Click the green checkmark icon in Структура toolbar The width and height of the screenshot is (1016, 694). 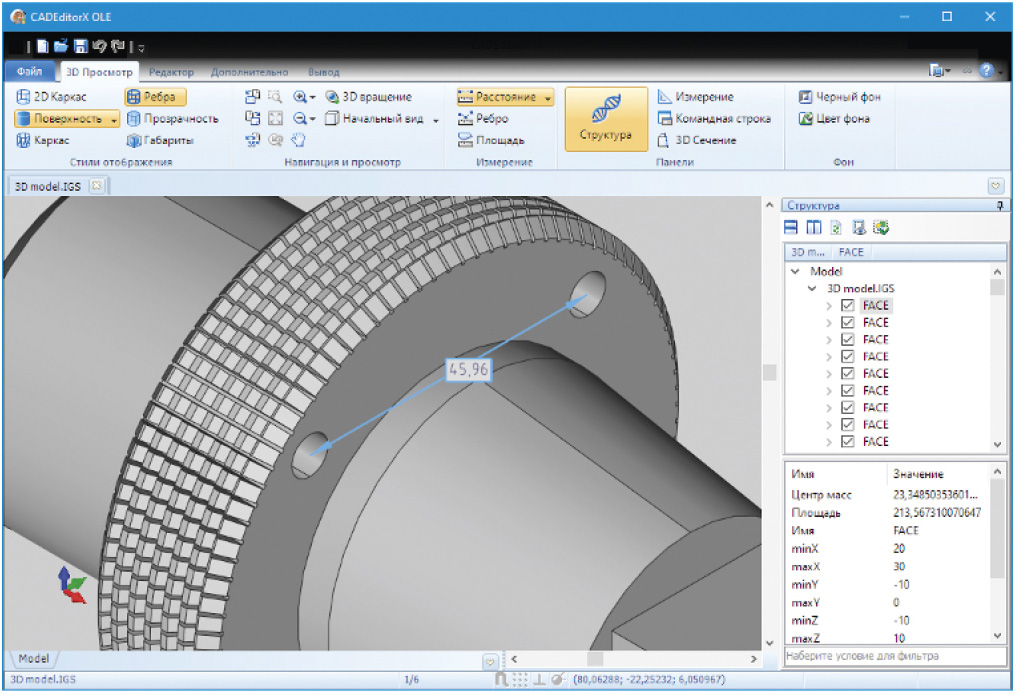[881, 227]
